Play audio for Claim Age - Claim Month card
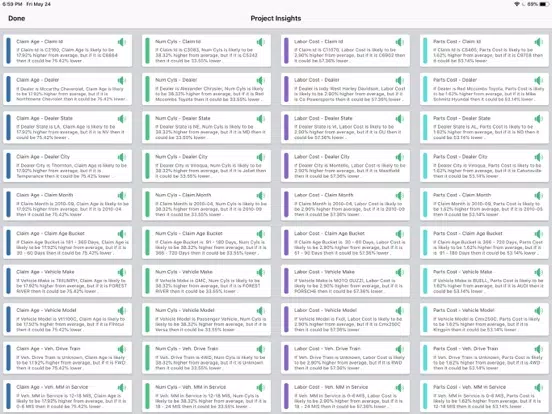The width and height of the screenshot is (552, 414). [122, 196]
